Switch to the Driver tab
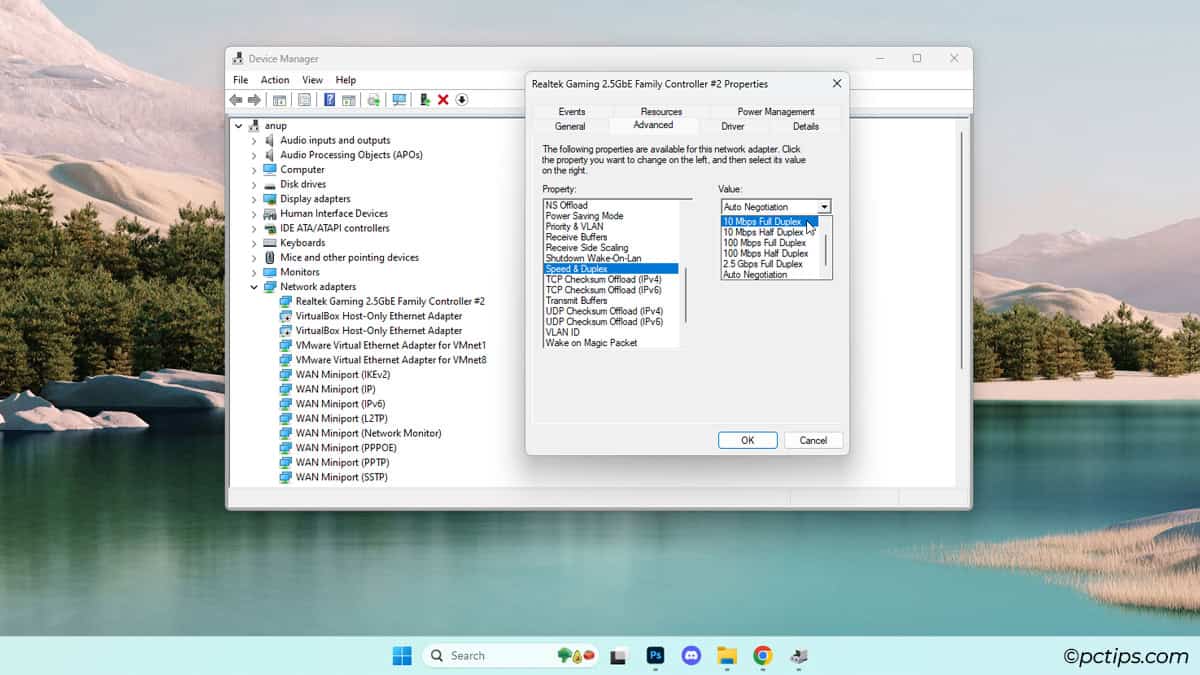1200x675 pixels. tap(733, 126)
